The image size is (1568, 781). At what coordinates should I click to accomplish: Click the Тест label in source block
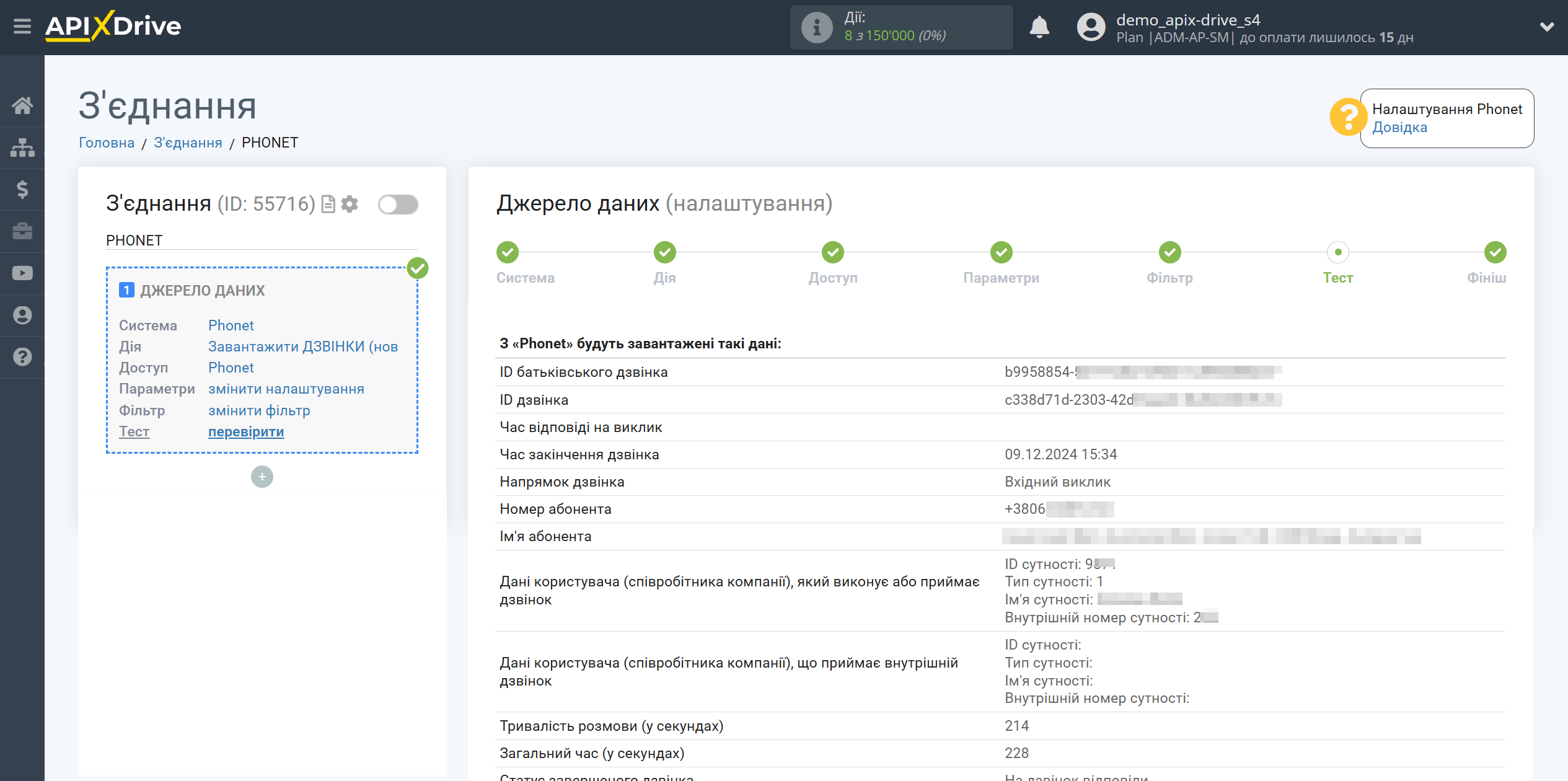134,431
